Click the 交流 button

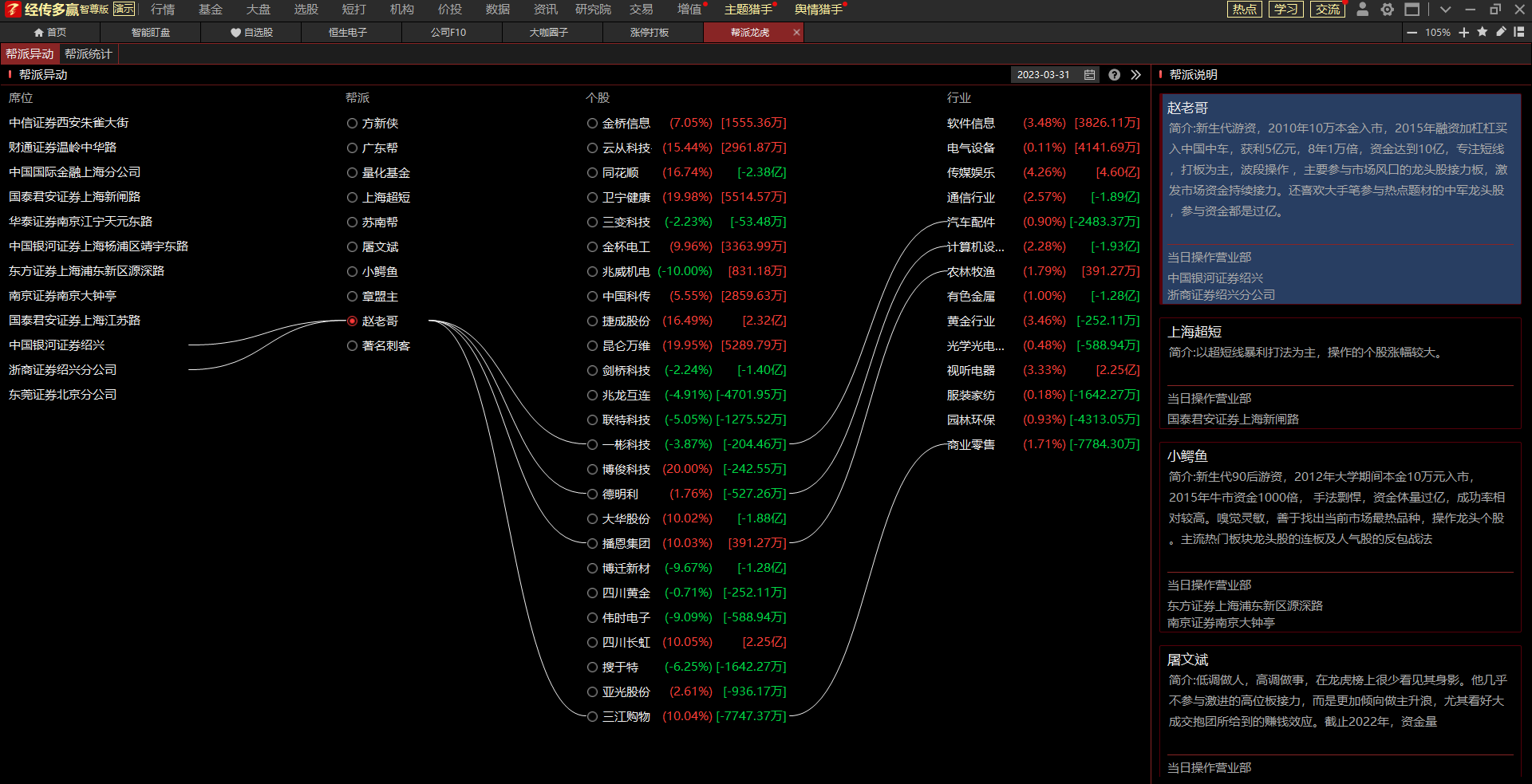pos(1328,10)
